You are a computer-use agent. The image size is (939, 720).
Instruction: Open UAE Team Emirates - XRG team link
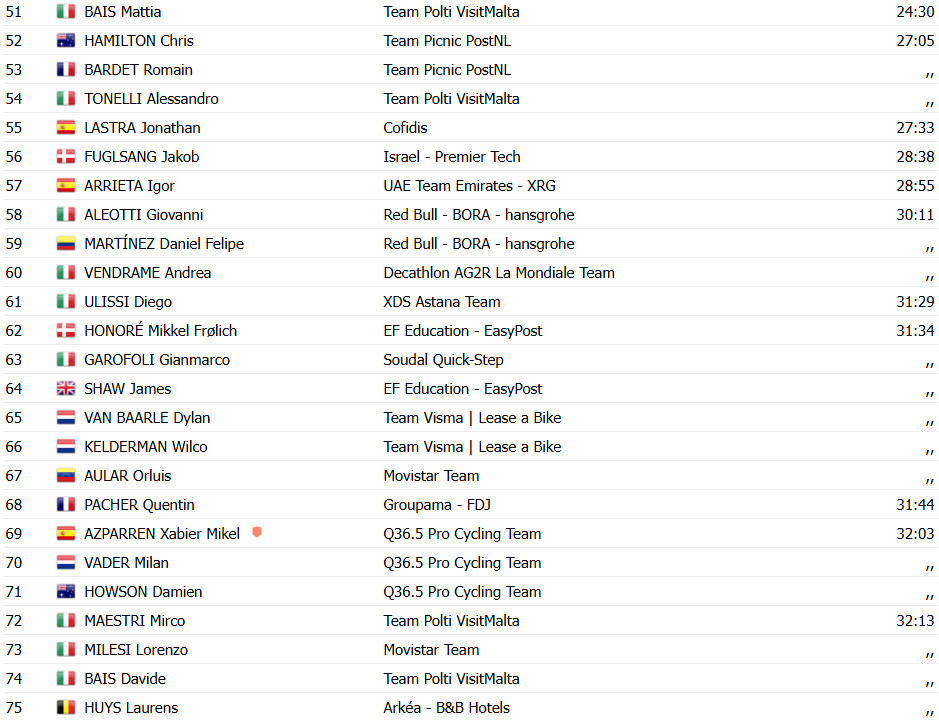point(470,186)
